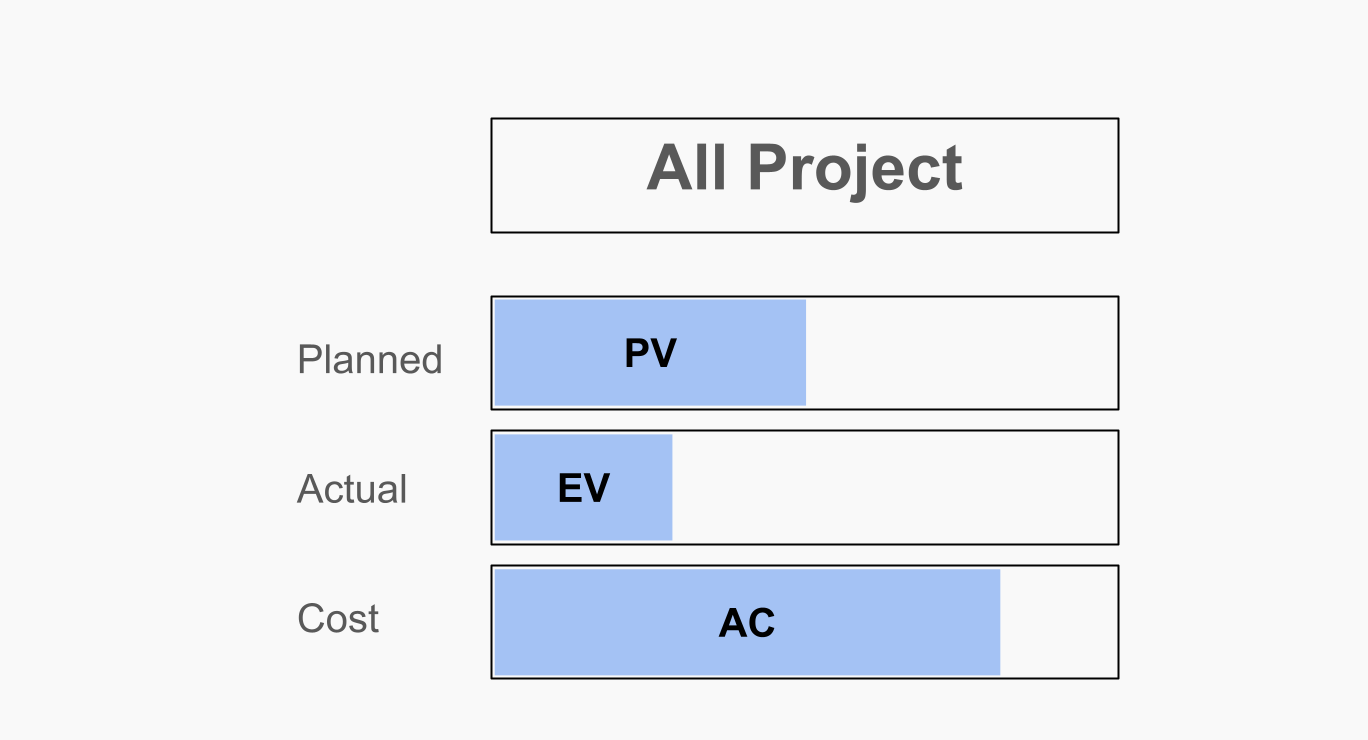Viewport: 1368px width, 740px height.
Task: Select the word "Project" in the title
Action: [x=855, y=168]
